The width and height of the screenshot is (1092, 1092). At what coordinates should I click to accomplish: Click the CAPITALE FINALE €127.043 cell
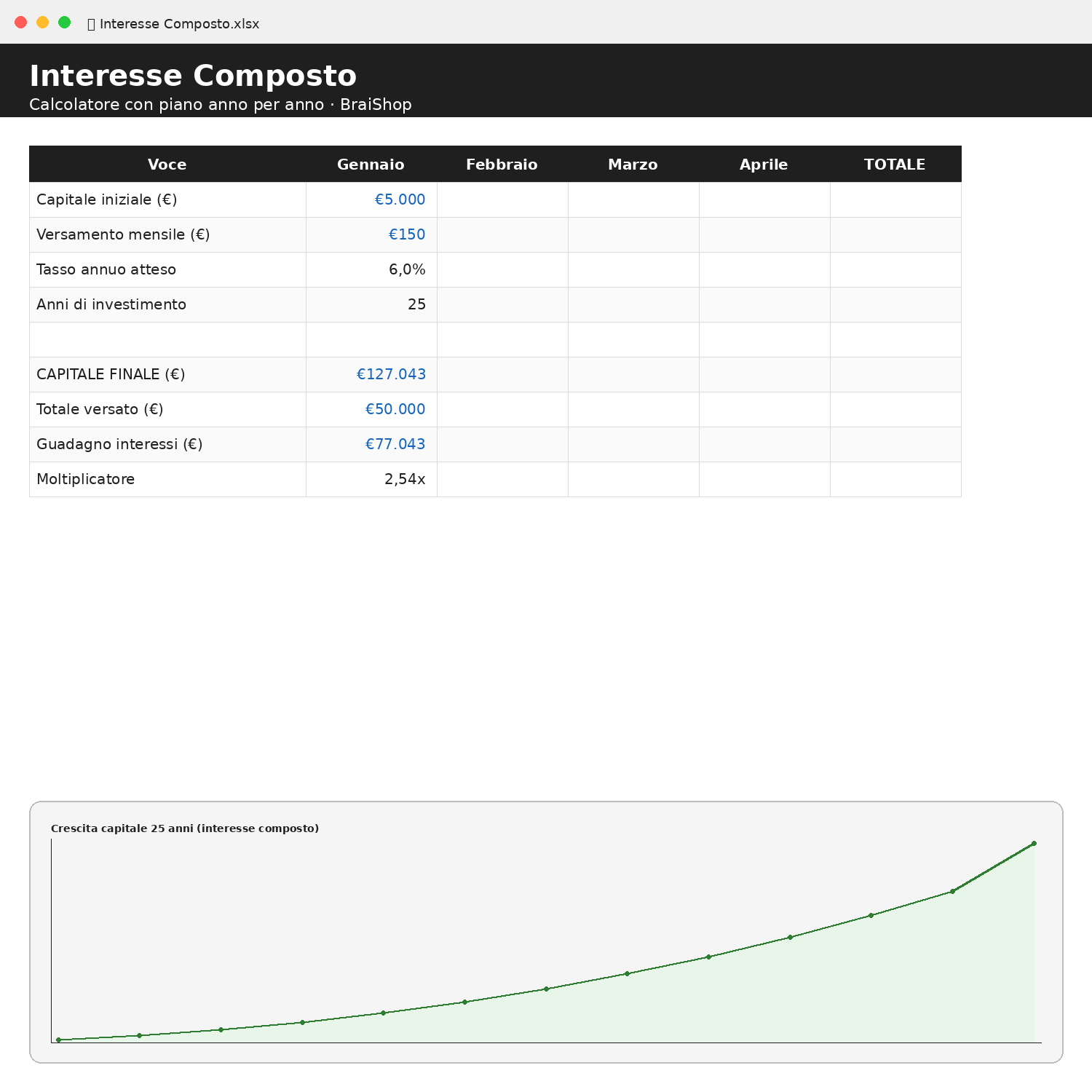(x=371, y=374)
